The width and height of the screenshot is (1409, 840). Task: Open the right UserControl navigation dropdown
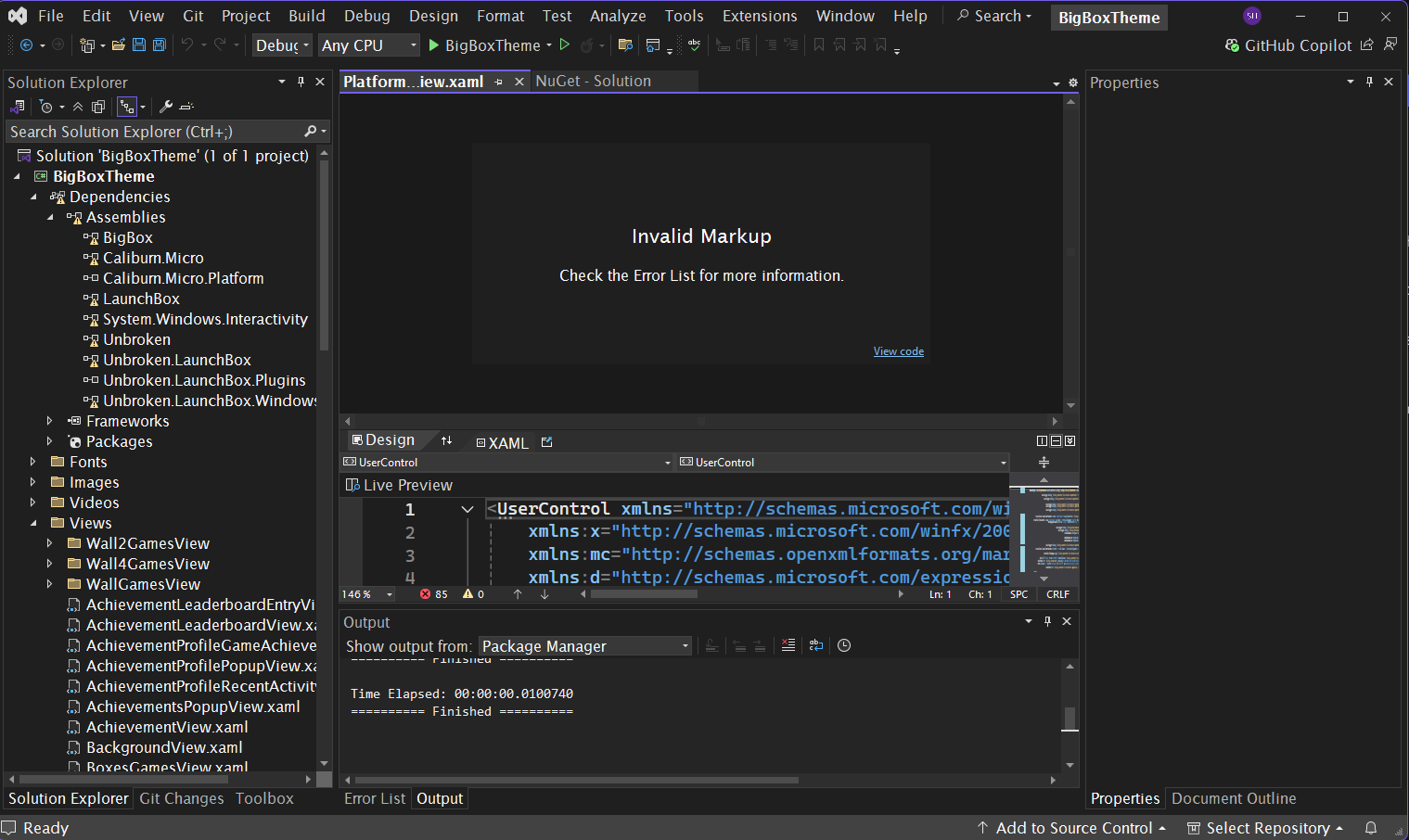843,462
